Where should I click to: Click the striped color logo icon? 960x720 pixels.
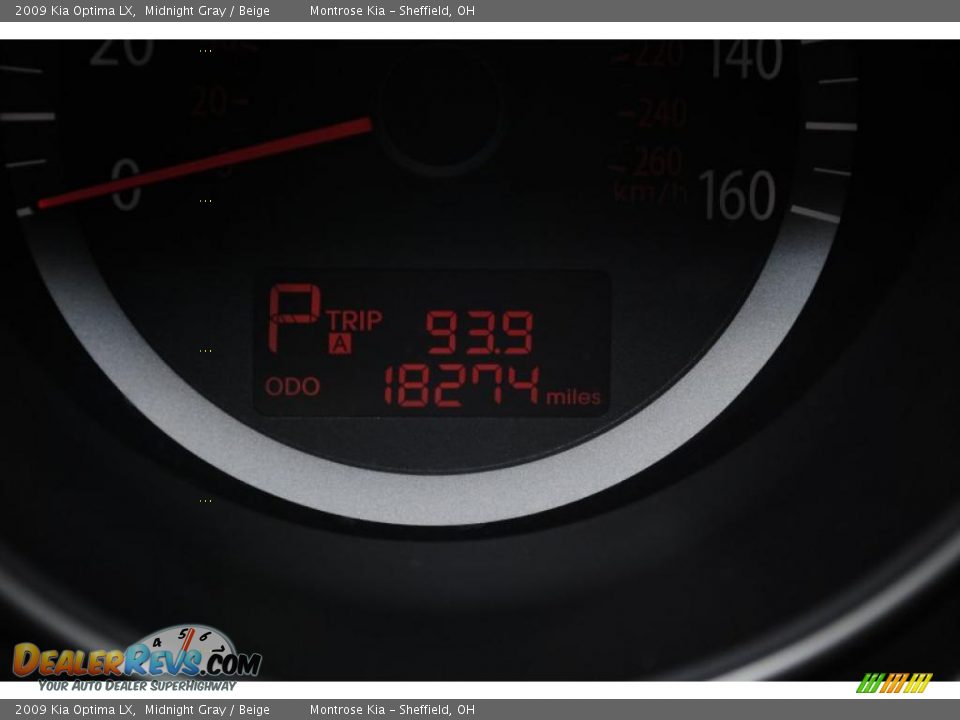click(x=894, y=683)
